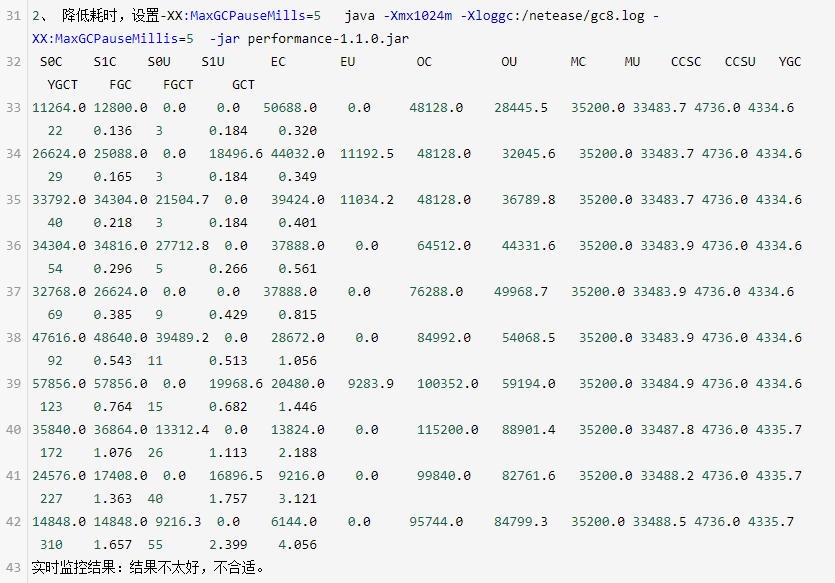Select the OC value '76288.0'

pos(436,292)
